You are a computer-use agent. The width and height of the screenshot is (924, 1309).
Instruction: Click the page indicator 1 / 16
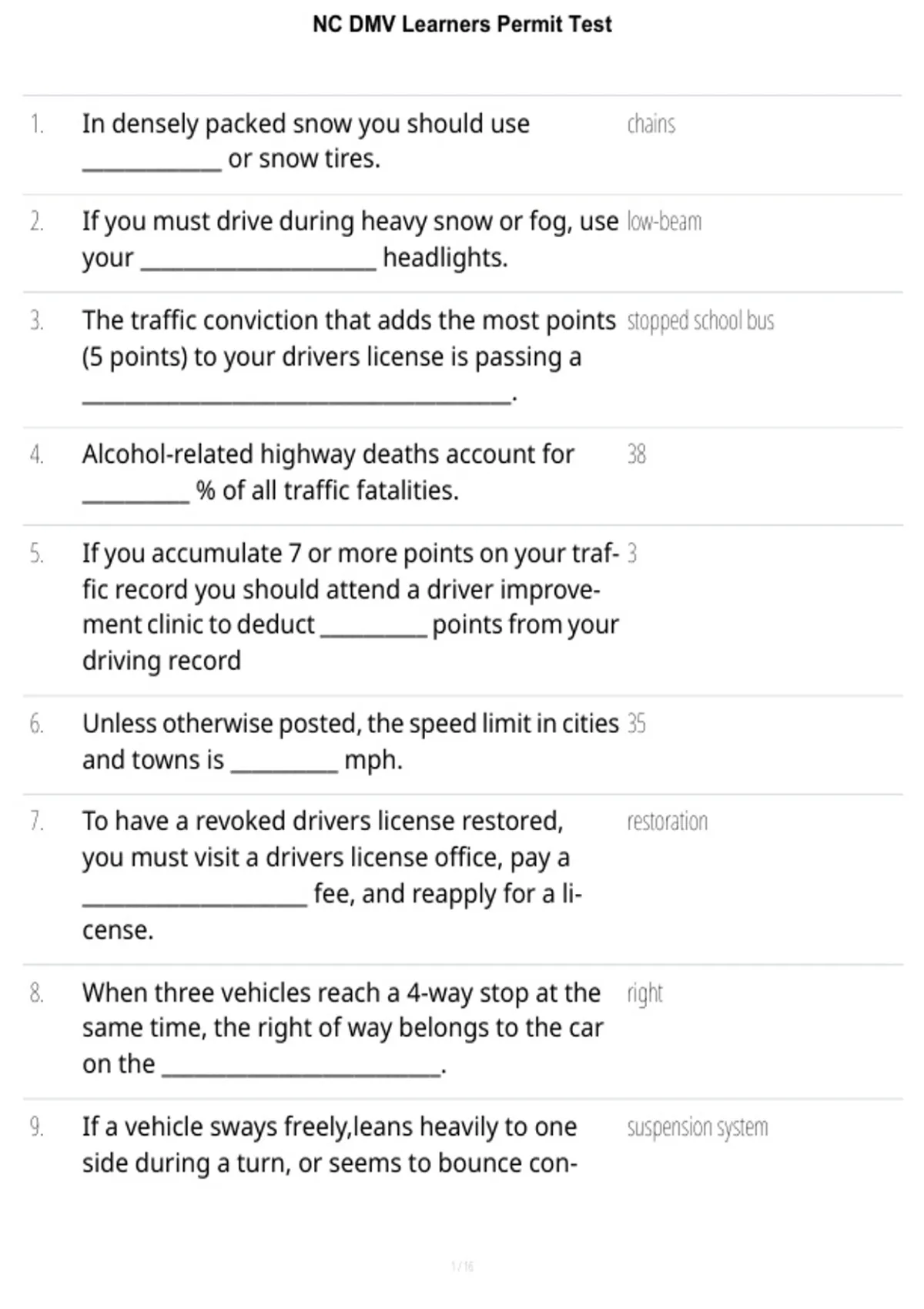pos(462,1266)
